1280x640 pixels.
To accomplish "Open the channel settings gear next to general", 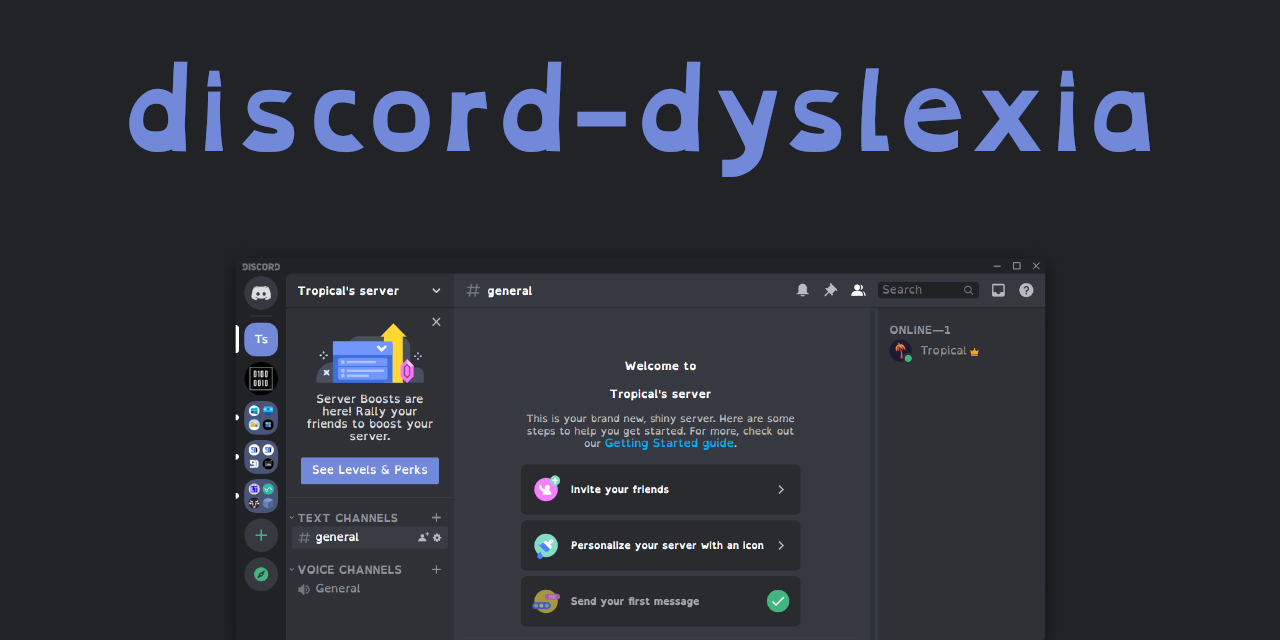I will point(436,537).
